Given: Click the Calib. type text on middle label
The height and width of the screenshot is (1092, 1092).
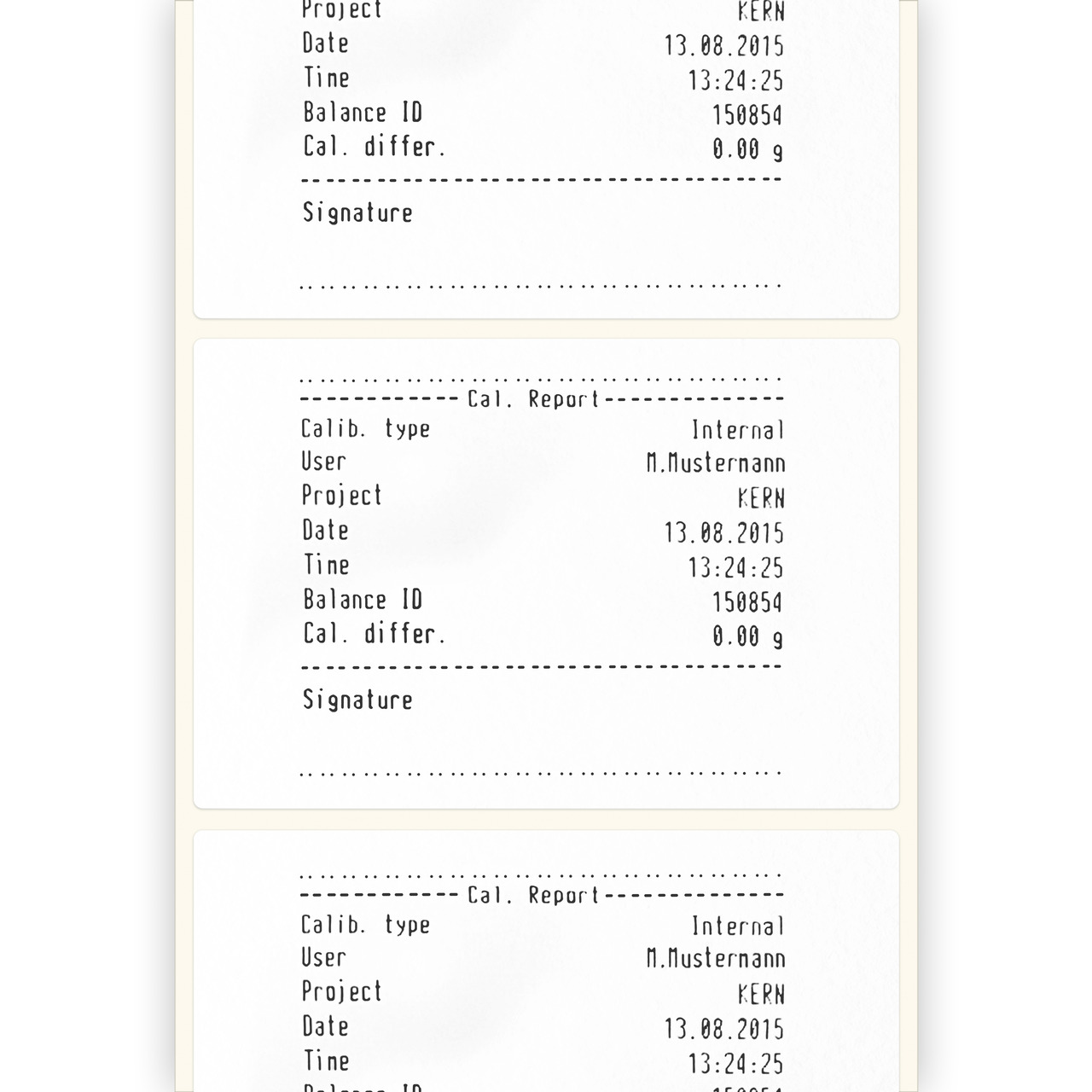Looking at the screenshot, I should pyautogui.click(x=365, y=428).
